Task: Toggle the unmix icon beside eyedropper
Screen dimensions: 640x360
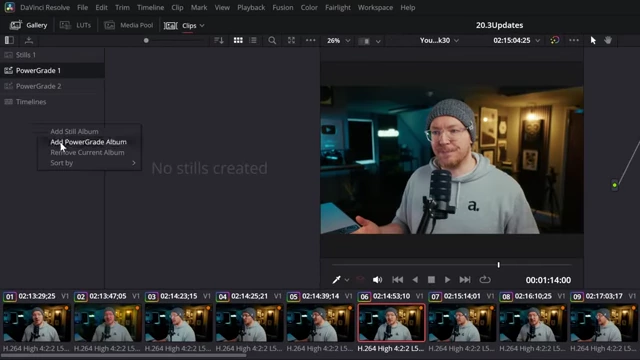Action: 360,280
